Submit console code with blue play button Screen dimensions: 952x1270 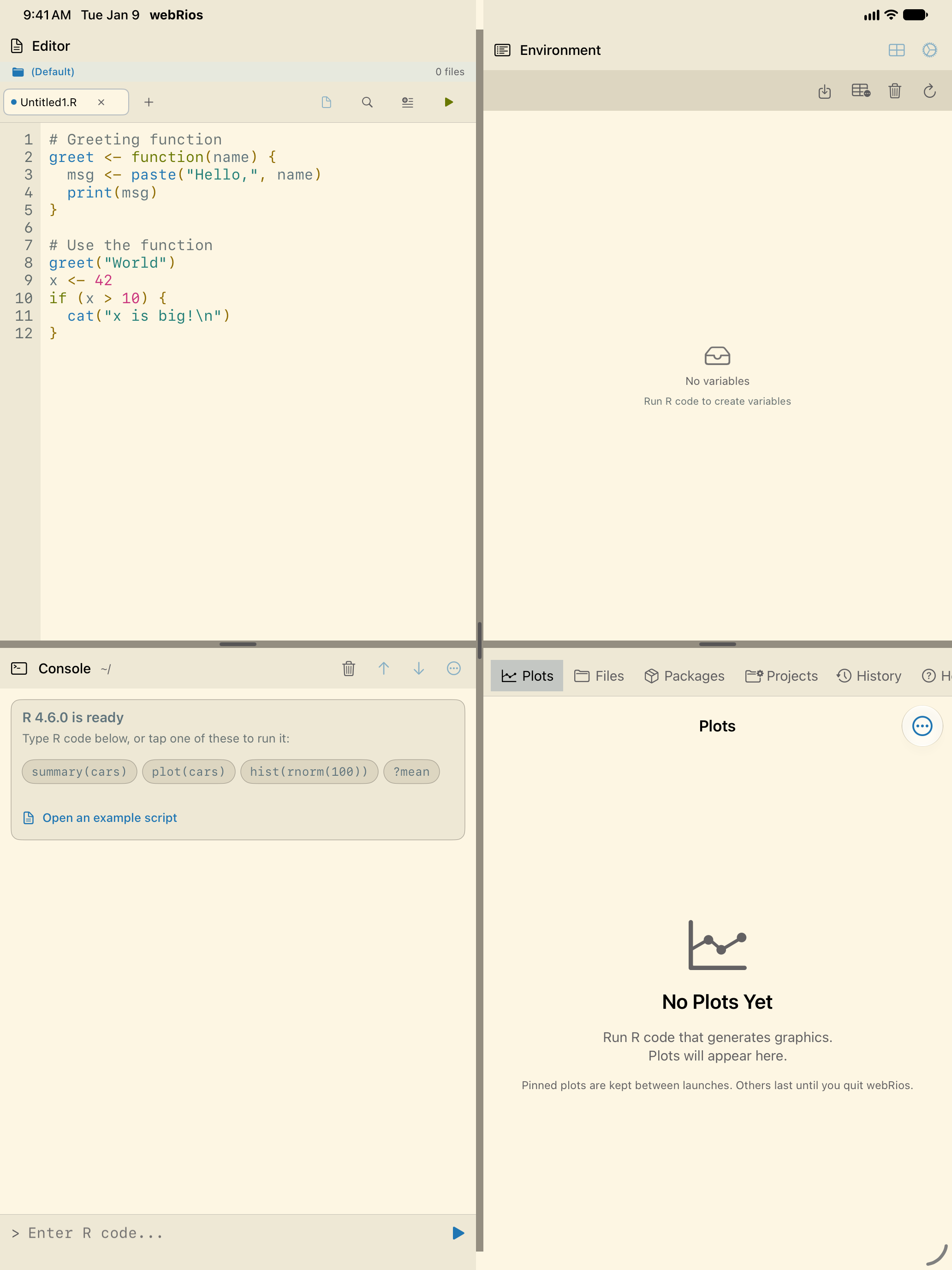point(458,1233)
